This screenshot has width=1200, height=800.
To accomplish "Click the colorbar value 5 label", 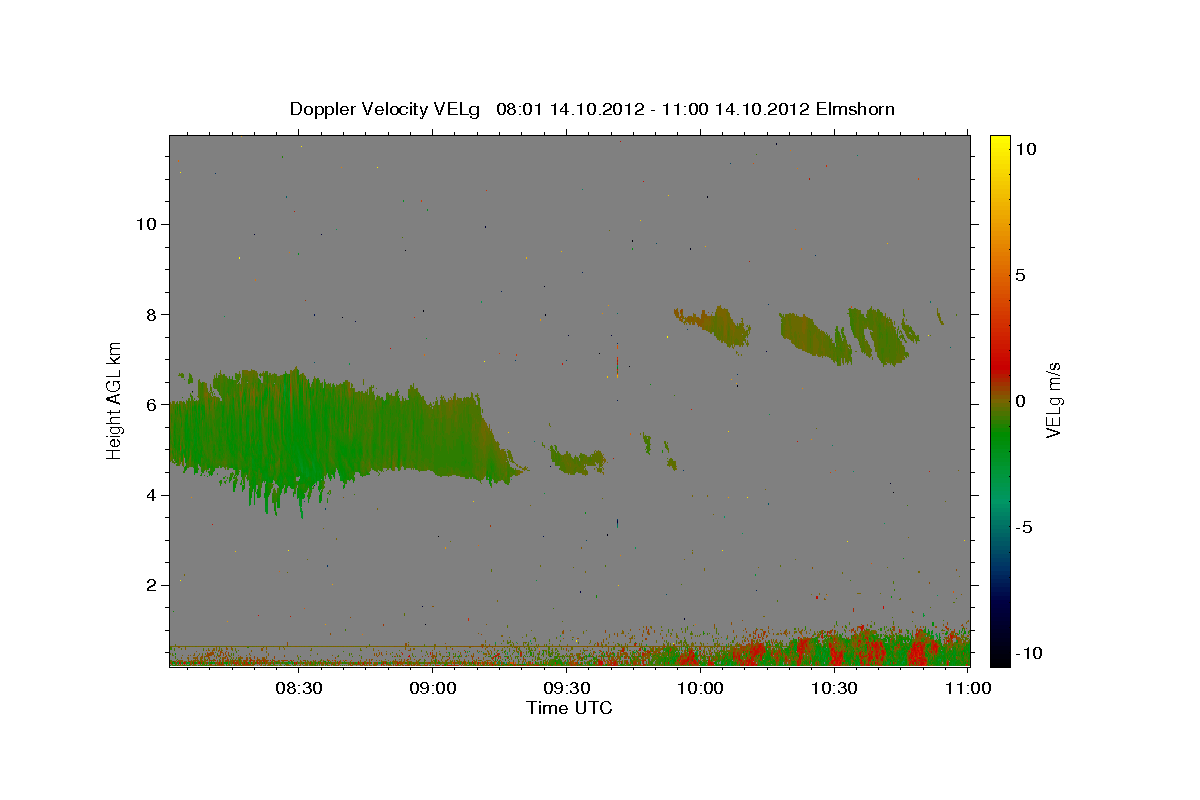I will (x=1020, y=274).
